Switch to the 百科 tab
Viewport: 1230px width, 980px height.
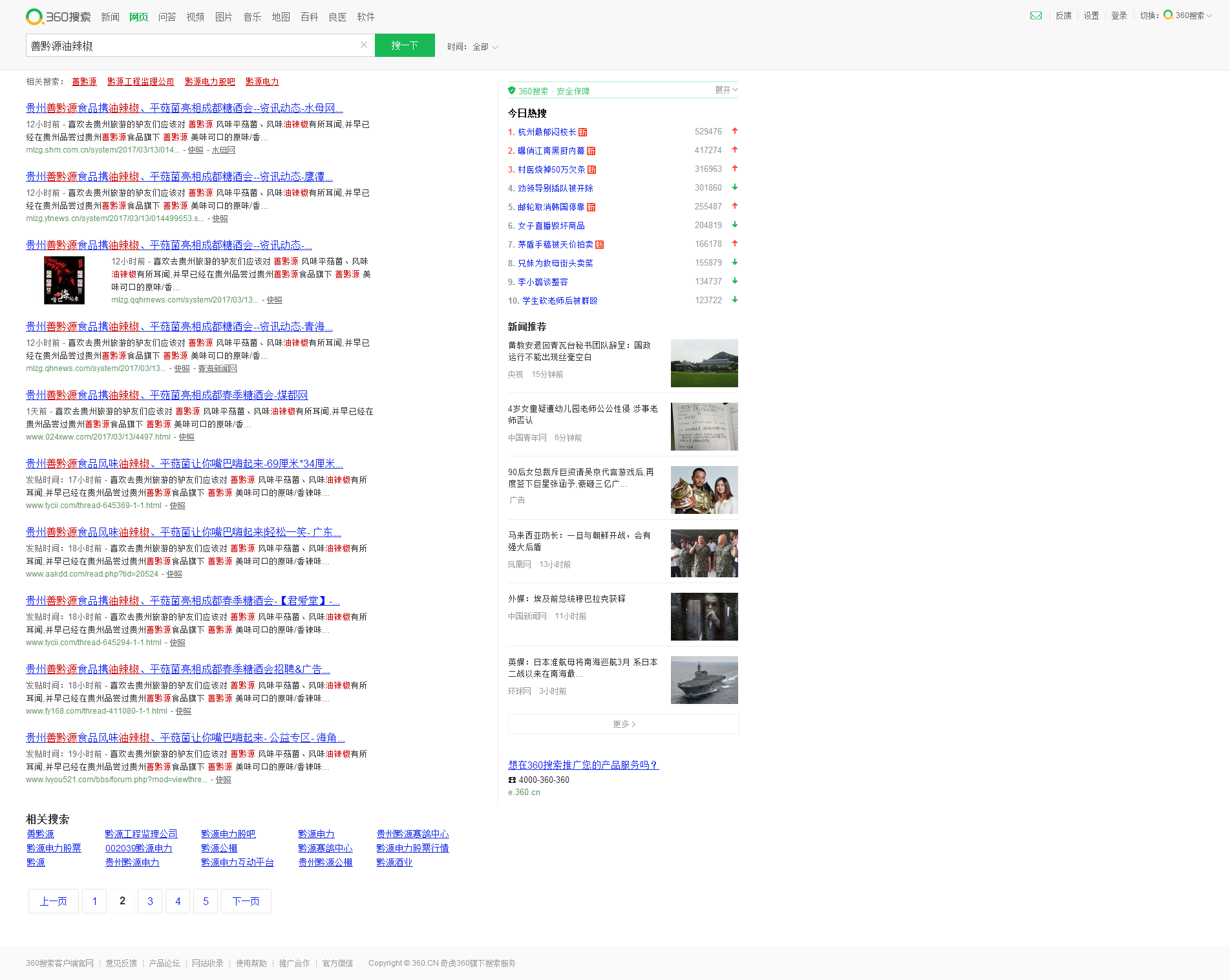tap(309, 17)
